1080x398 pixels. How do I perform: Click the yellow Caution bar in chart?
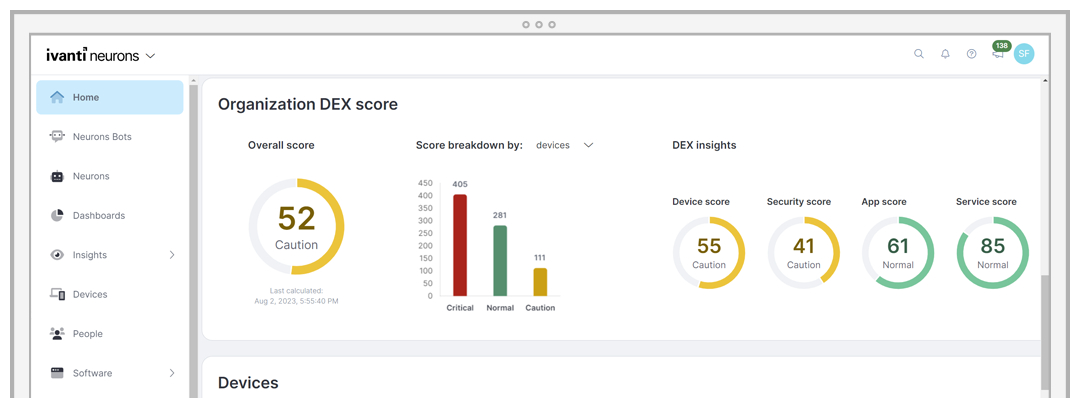540,282
